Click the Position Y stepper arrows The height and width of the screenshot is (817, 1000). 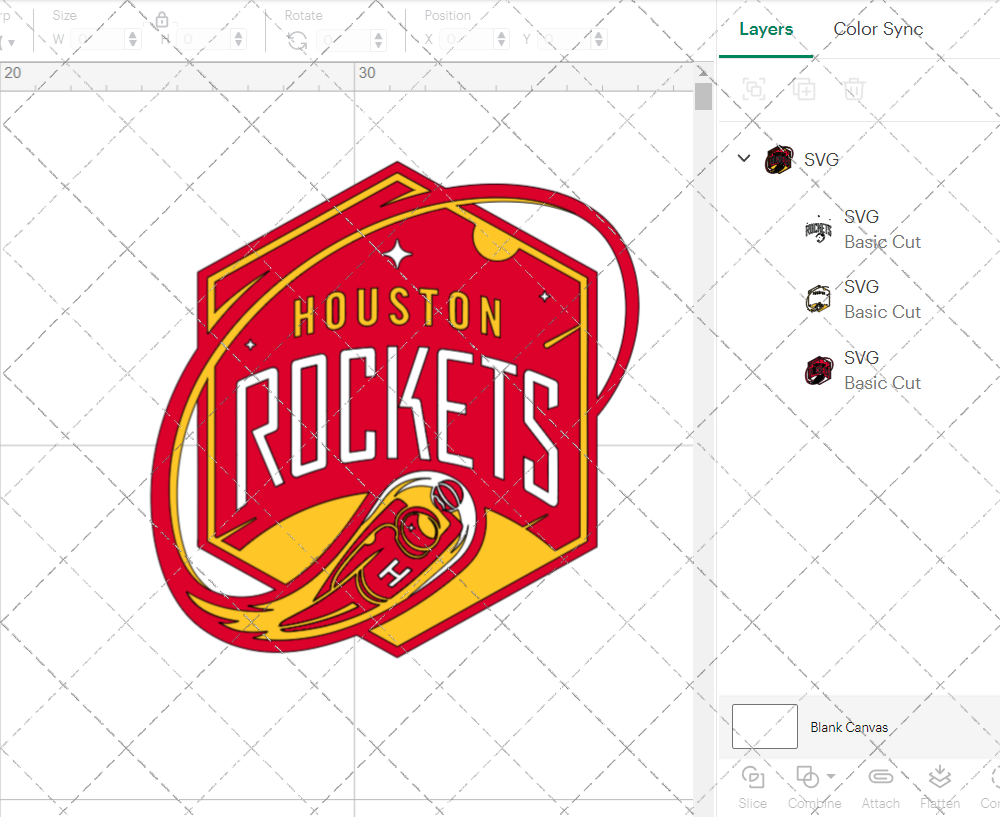tap(599, 40)
